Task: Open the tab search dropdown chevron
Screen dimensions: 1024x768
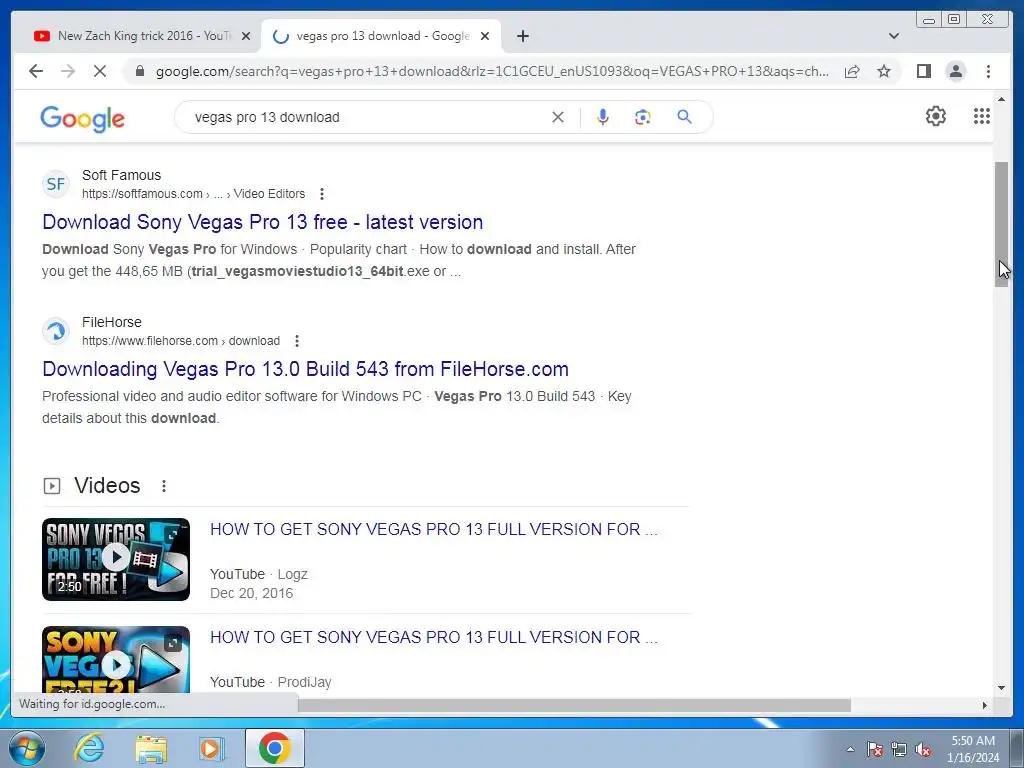Action: click(894, 36)
